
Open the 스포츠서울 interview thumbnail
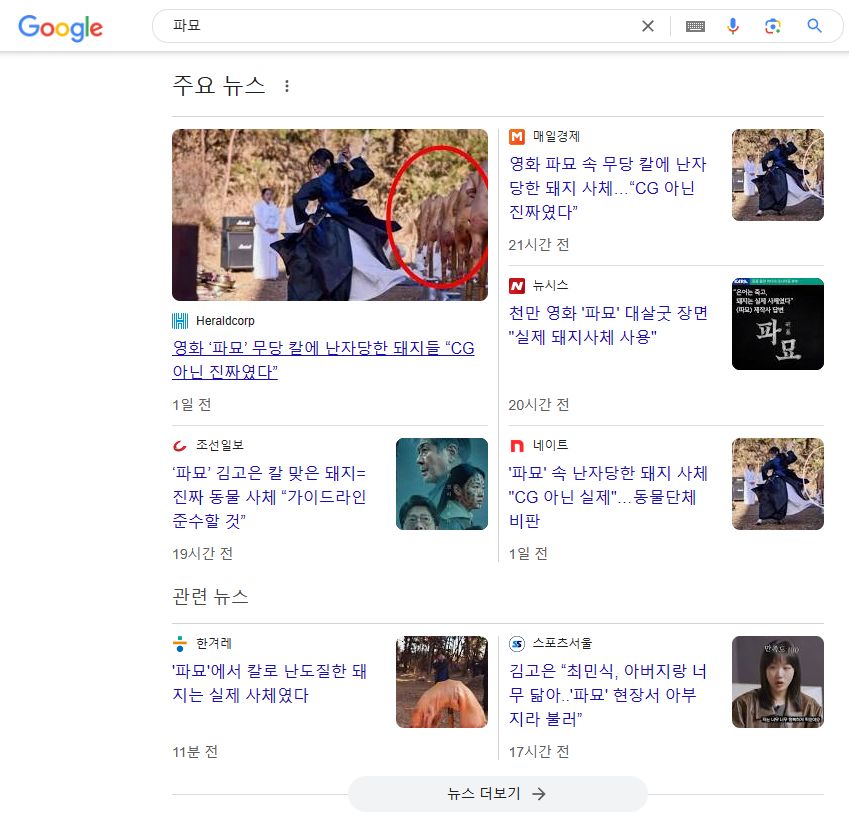coord(778,682)
